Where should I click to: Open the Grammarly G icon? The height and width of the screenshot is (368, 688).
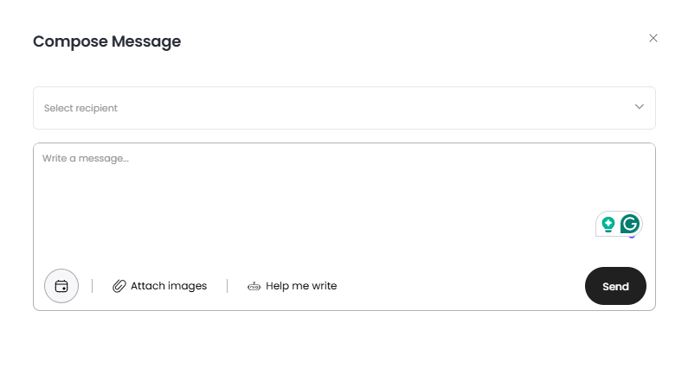coord(630,224)
